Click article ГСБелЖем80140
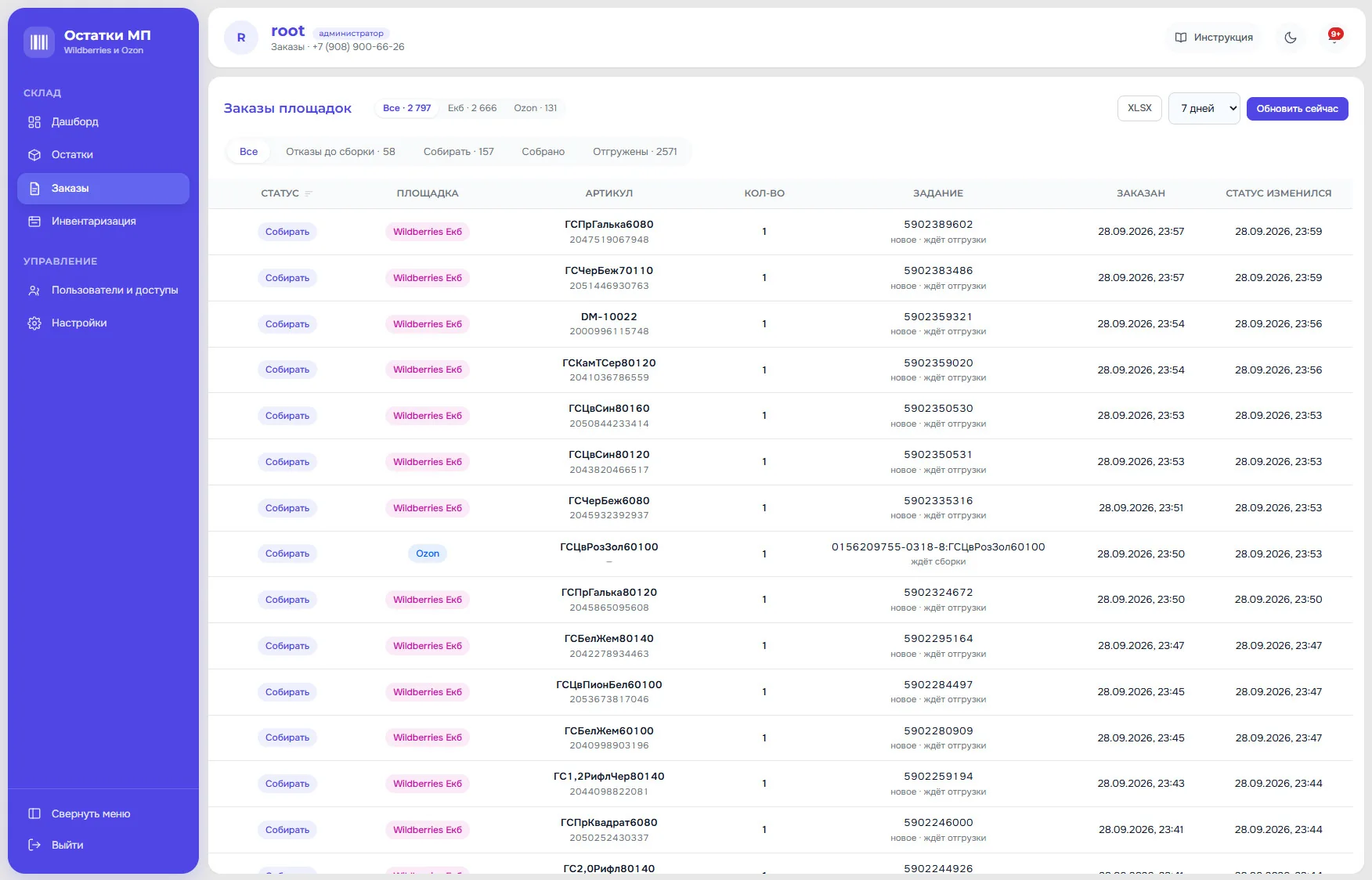1372x880 pixels. tap(608, 639)
